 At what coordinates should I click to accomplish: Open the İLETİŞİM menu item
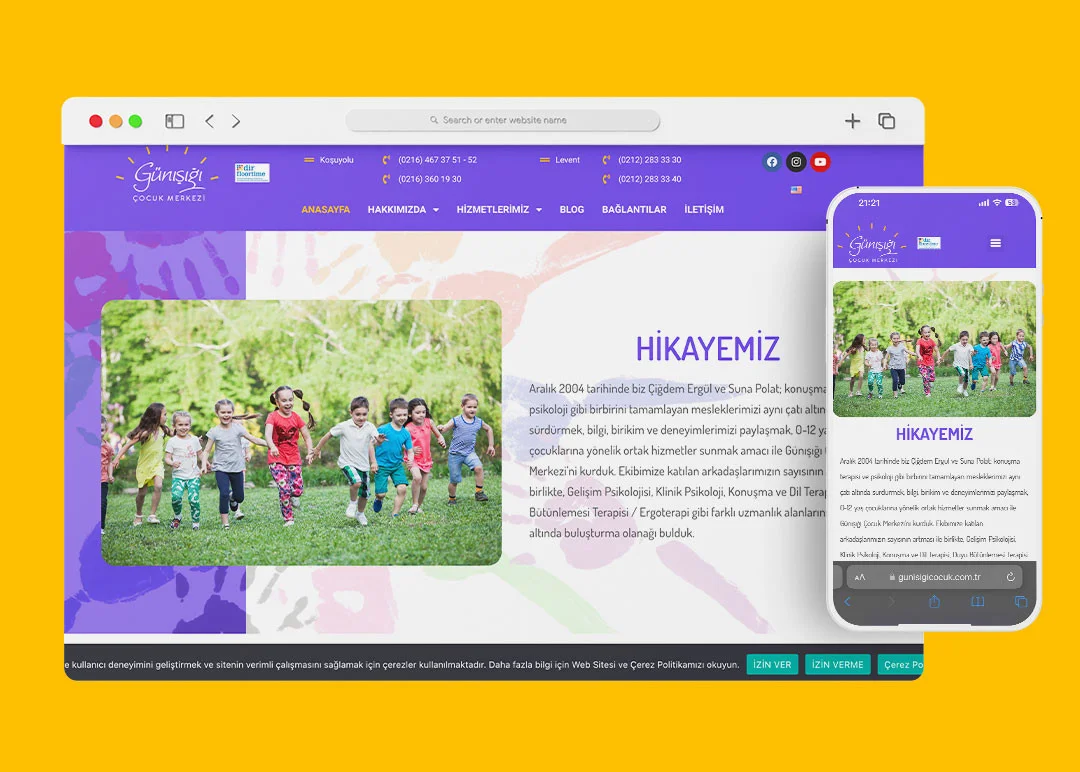pos(704,209)
